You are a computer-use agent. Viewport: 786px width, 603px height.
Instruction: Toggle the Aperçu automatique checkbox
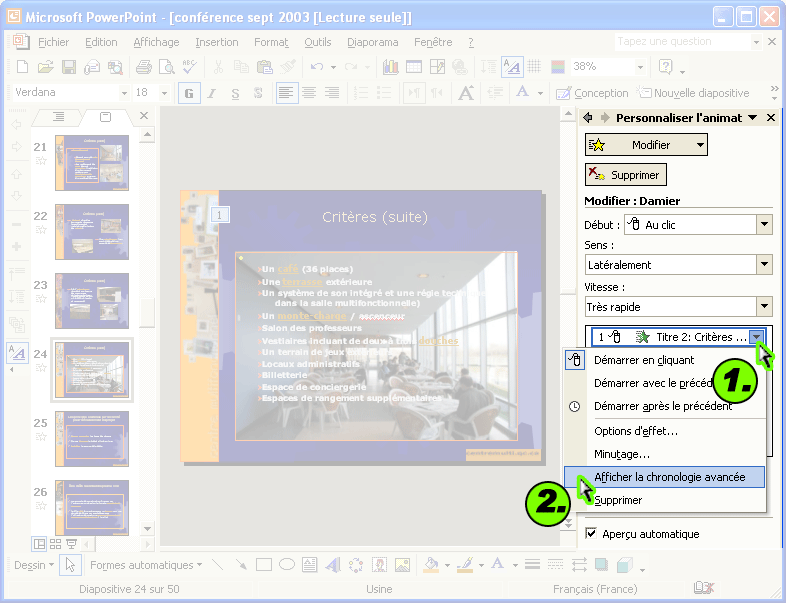(x=591, y=534)
